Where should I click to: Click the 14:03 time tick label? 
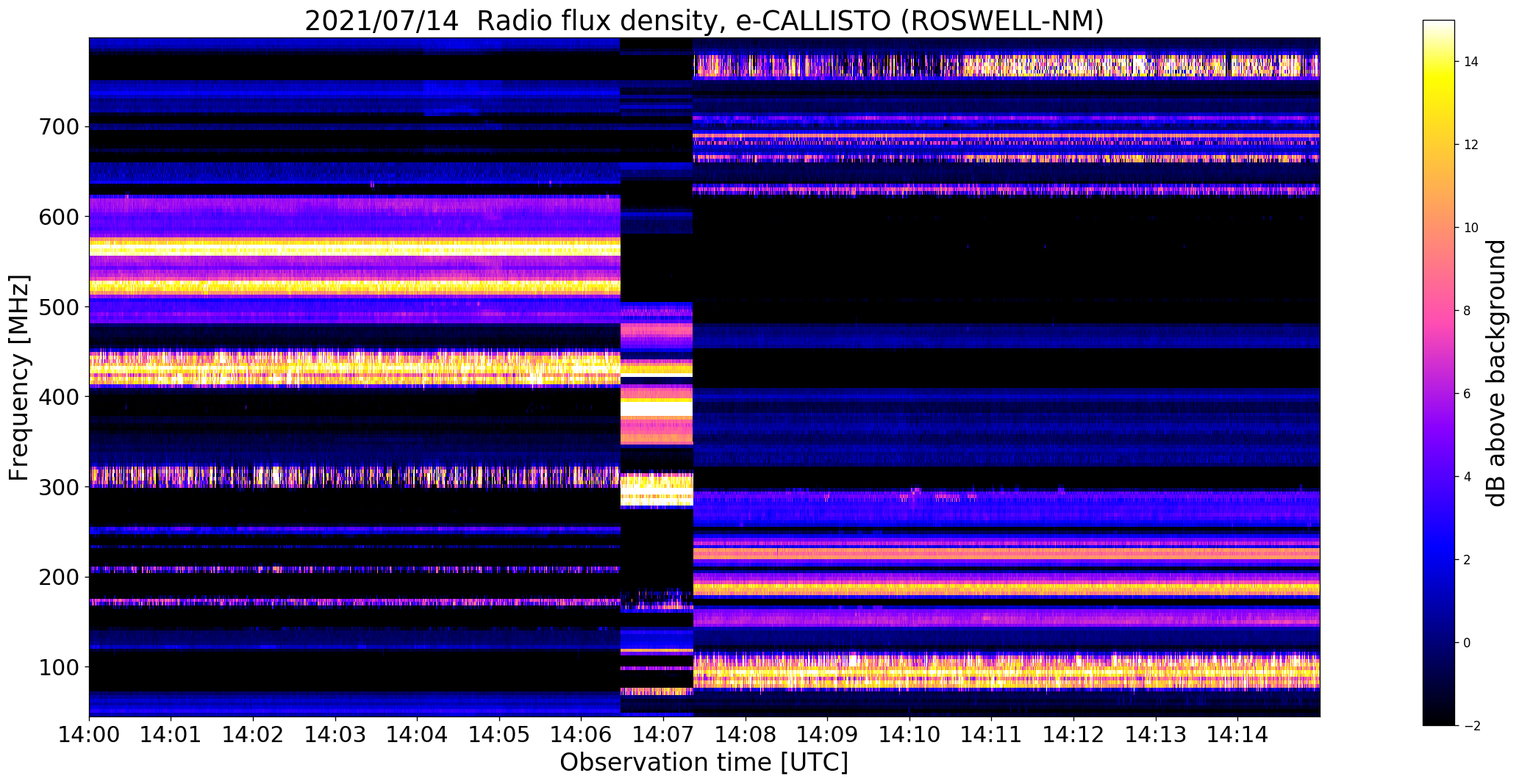pyautogui.click(x=335, y=734)
